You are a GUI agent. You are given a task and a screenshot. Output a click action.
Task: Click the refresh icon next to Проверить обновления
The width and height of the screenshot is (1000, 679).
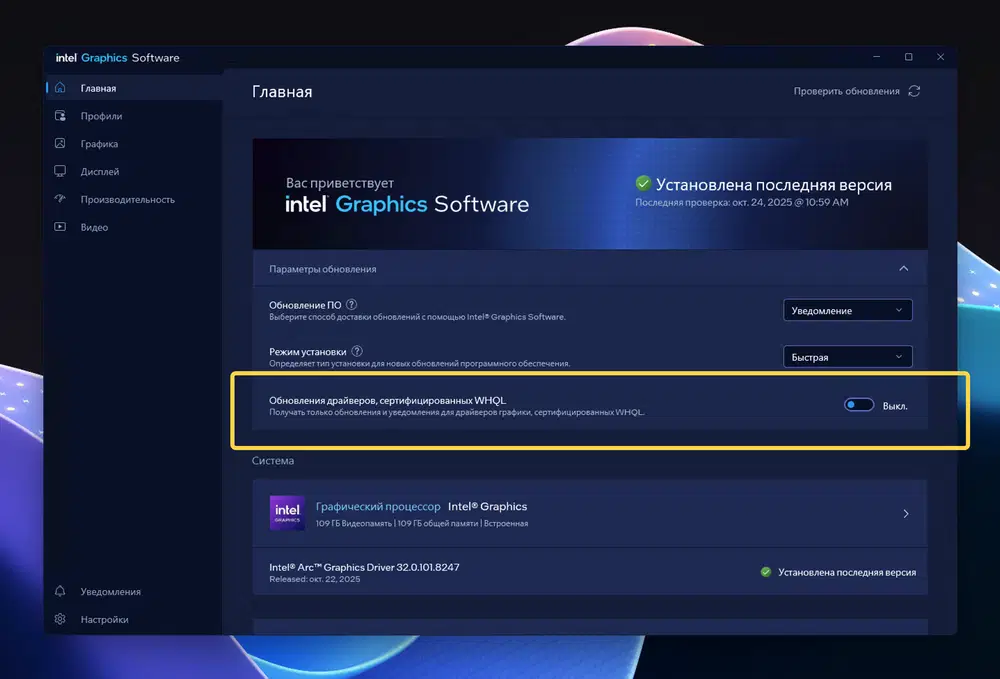(914, 91)
